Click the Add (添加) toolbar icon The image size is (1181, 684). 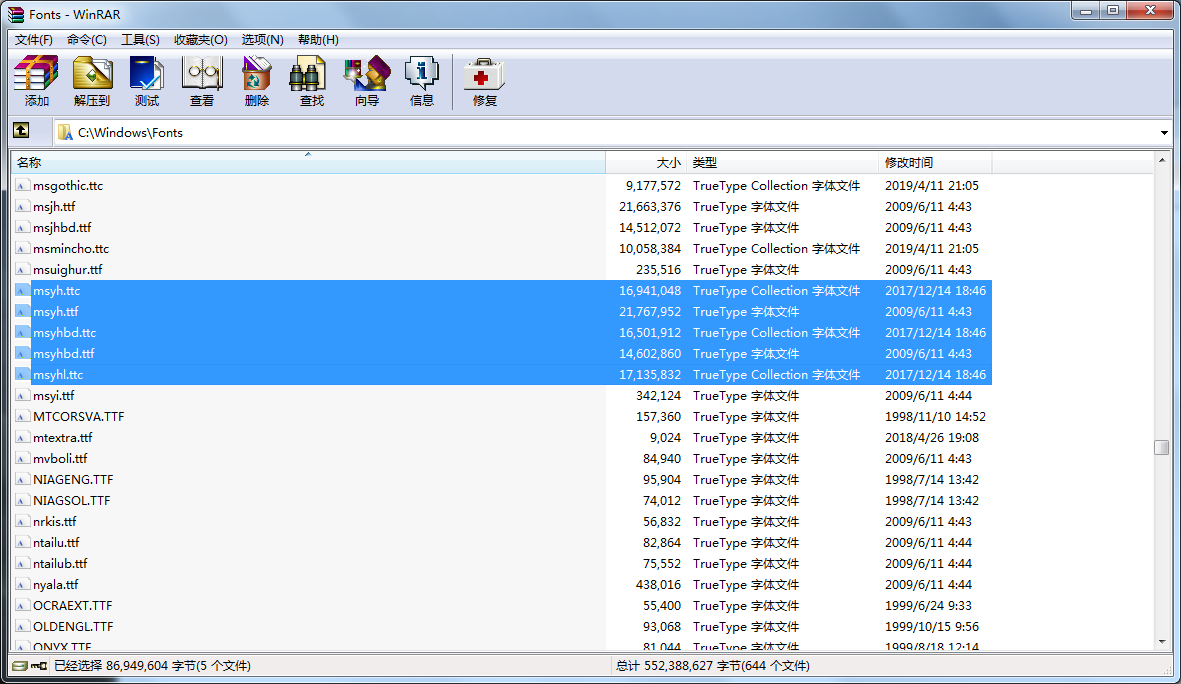[x=36, y=81]
